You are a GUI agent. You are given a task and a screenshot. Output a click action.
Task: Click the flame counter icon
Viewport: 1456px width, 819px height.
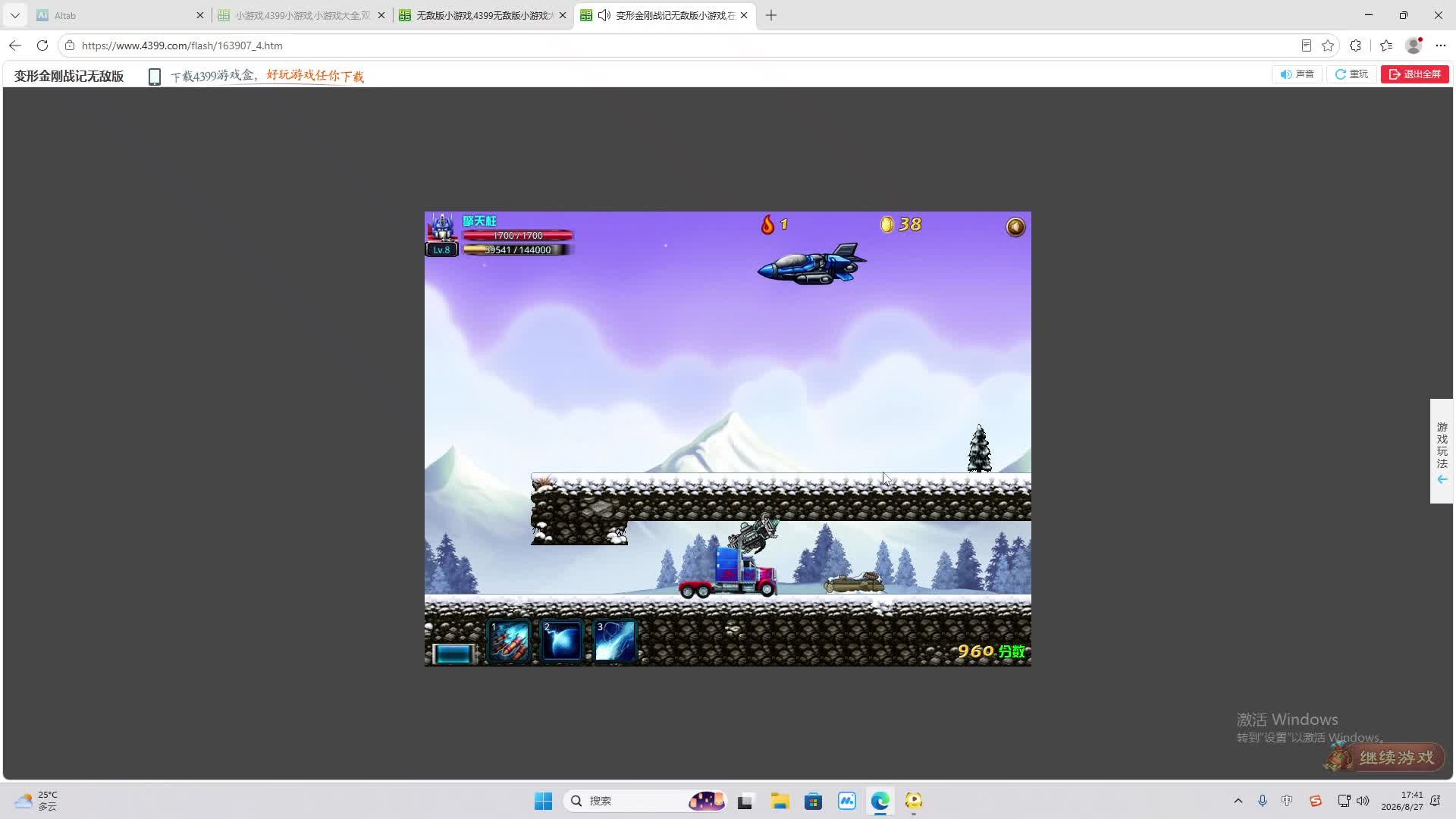[767, 224]
